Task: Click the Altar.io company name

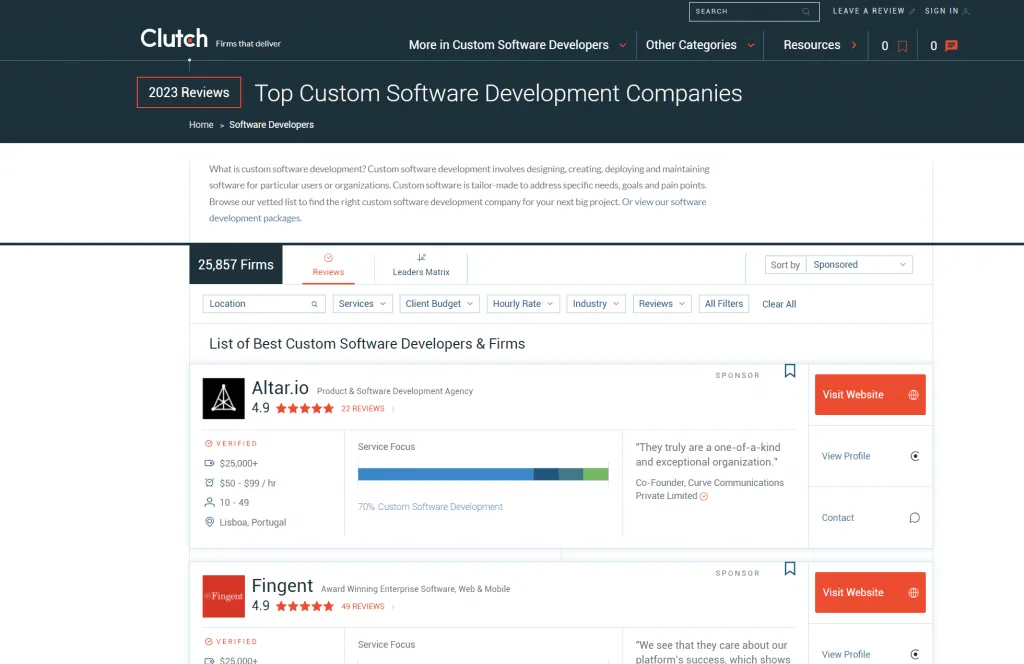Action: click(x=280, y=388)
